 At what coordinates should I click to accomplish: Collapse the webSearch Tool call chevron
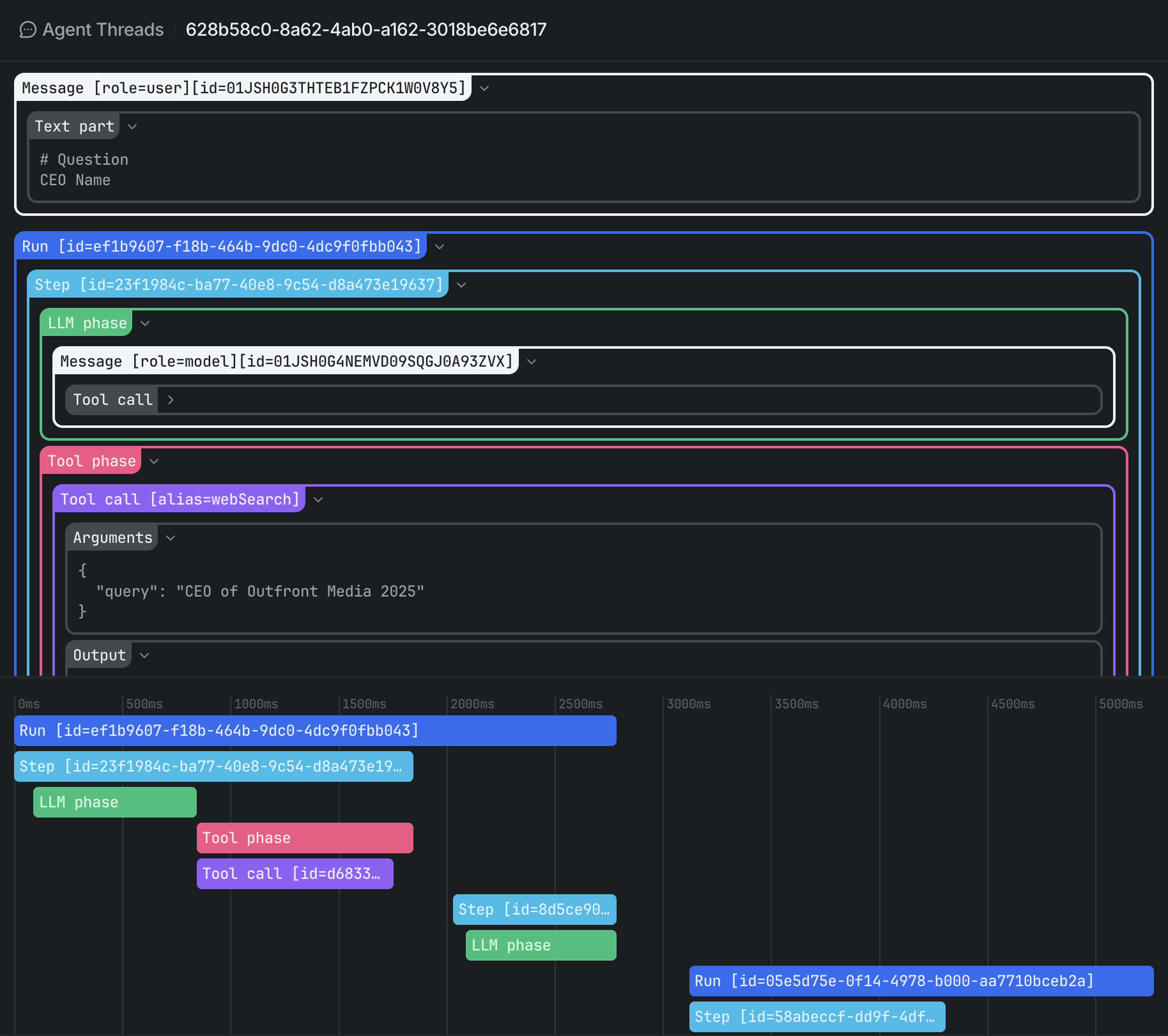coord(318,500)
